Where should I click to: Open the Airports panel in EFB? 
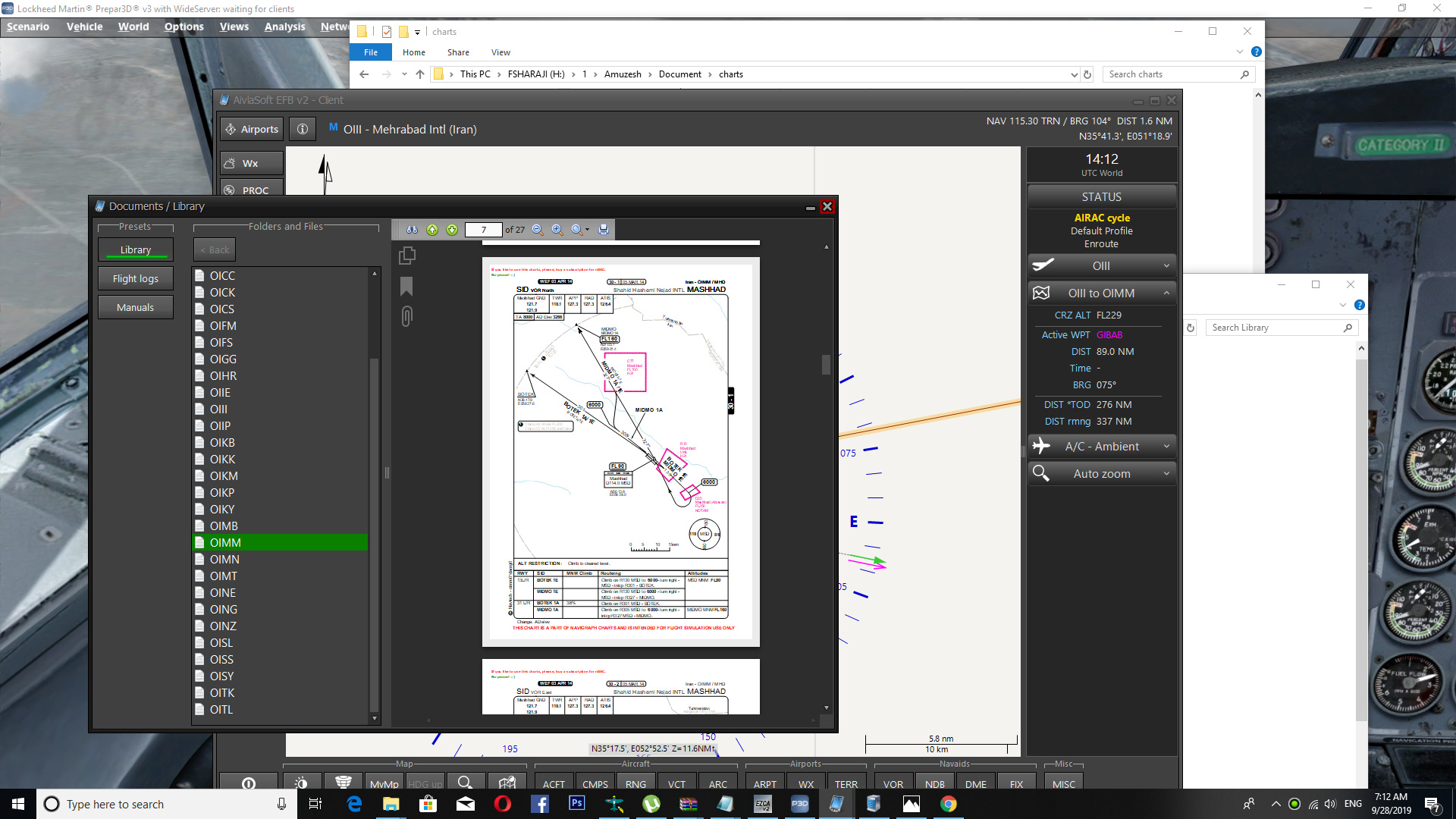252,129
